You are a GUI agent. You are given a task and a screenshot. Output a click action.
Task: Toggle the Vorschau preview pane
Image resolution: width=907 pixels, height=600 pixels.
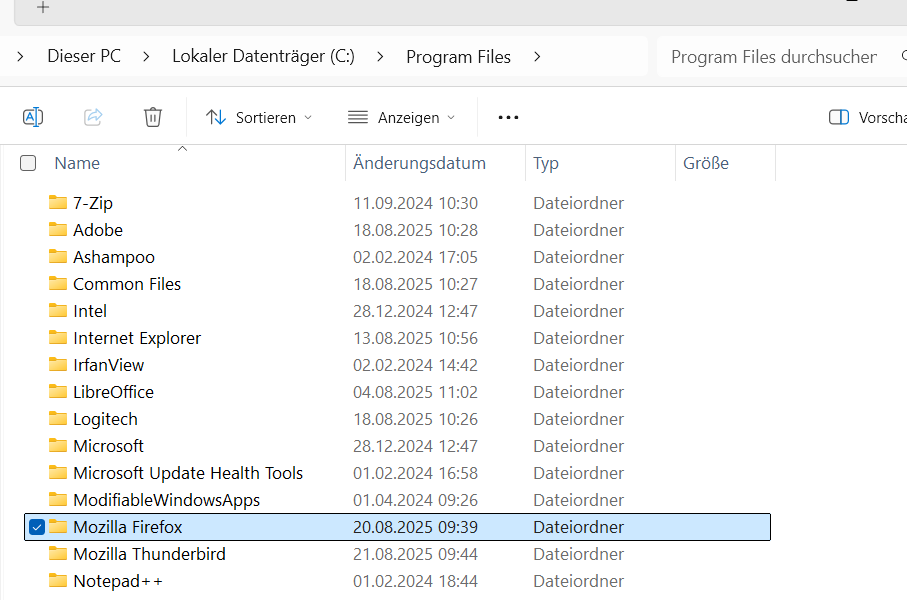pyautogui.click(x=868, y=117)
